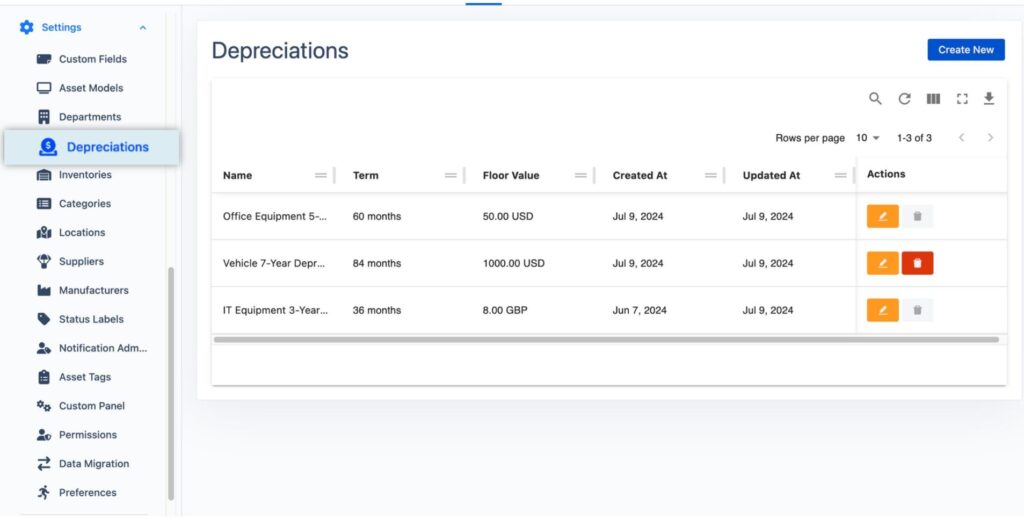Click the download export icon
Viewport: 1024px width, 519px height.
pyautogui.click(x=989, y=99)
